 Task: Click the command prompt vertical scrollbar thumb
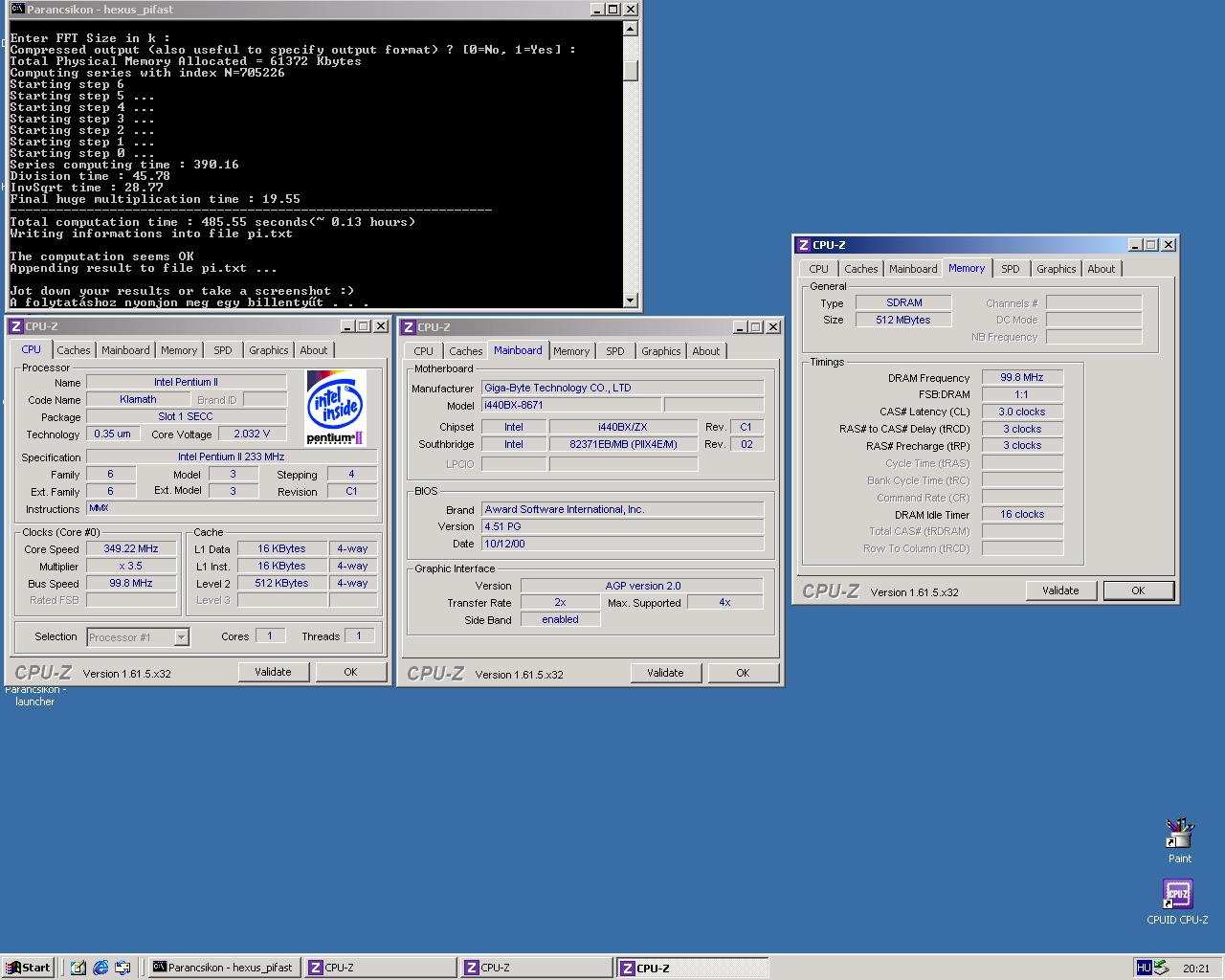(x=630, y=70)
